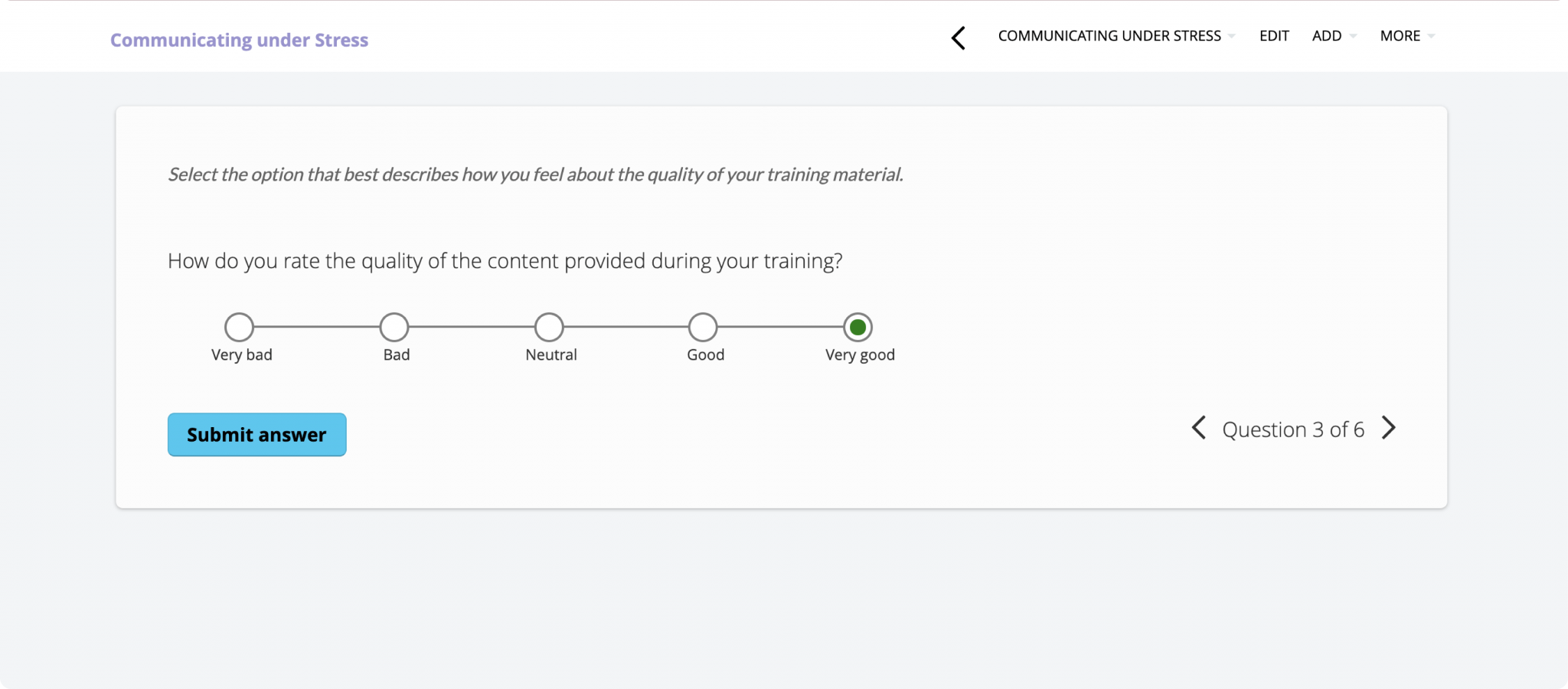This screenshot has width=1568, height=689.
Task: Select the "Neutral" rating option
Action: (549, 327)
